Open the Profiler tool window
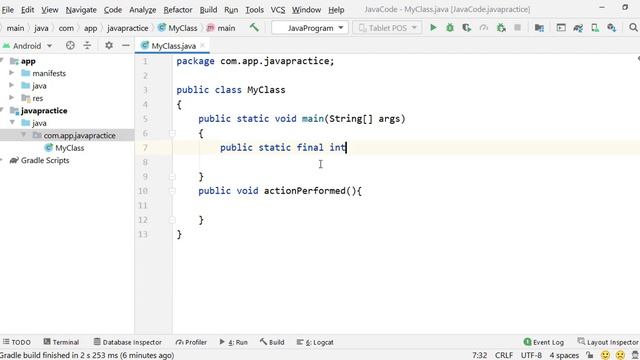 [191, 342]
